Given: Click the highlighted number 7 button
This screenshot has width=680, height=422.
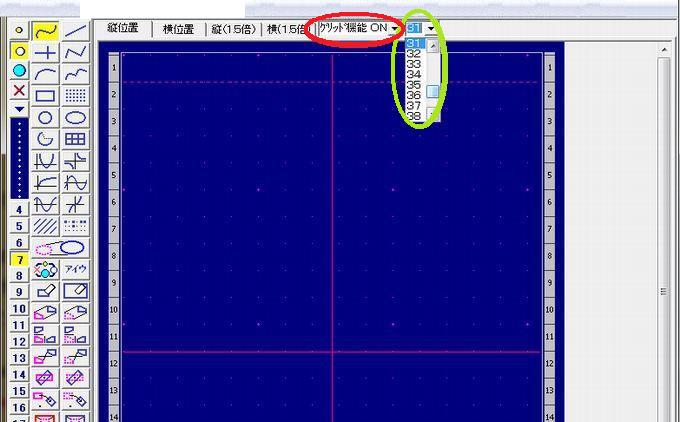Looking at the screenshot, I should point(18,259).
